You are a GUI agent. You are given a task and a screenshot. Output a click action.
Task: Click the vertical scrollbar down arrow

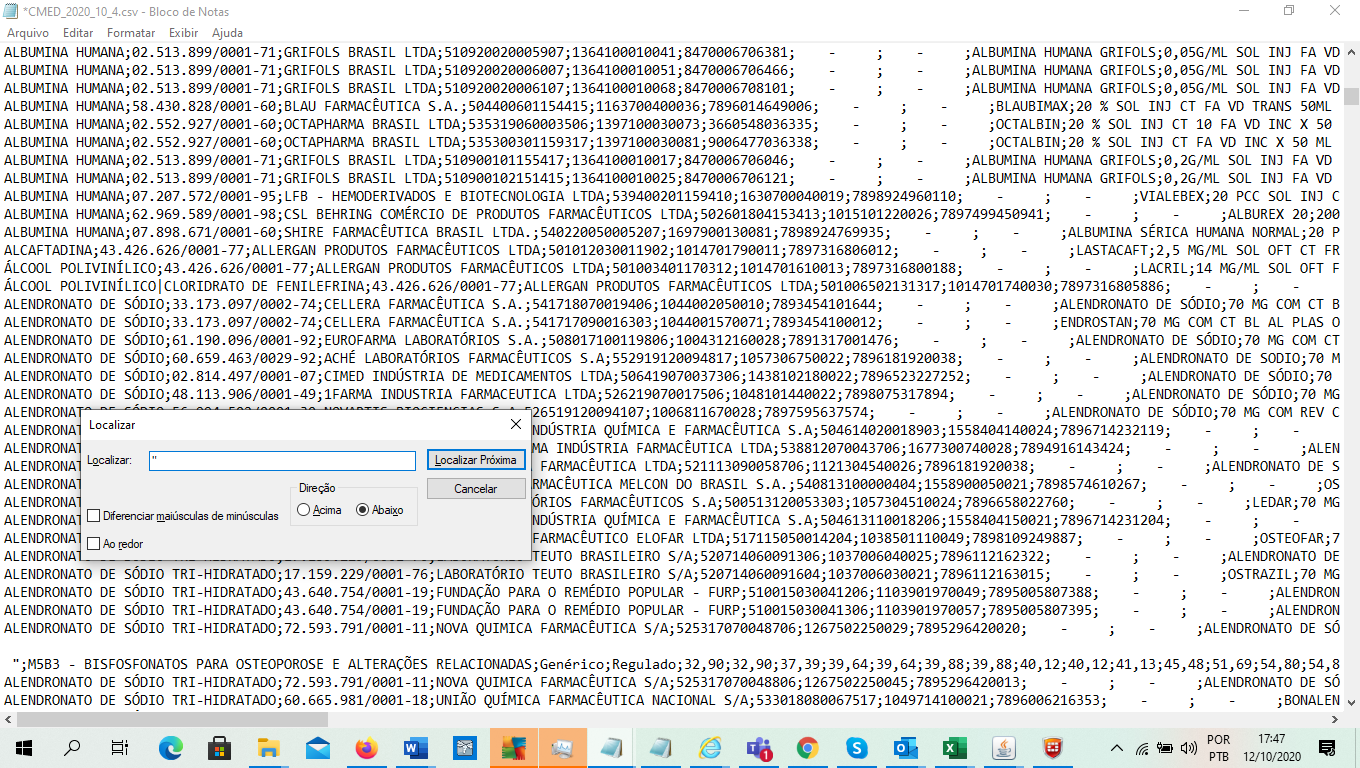1351,702
